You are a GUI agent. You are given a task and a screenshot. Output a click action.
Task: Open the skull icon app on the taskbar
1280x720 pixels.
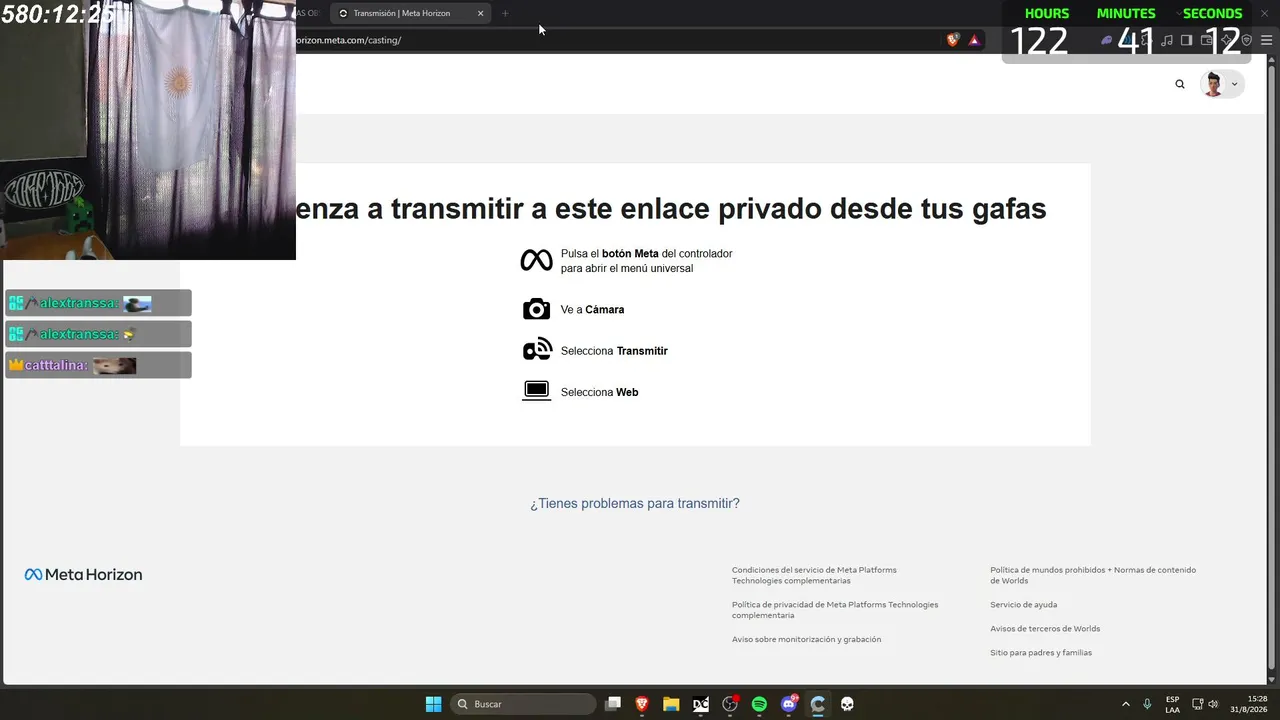(x=847, y=704)
